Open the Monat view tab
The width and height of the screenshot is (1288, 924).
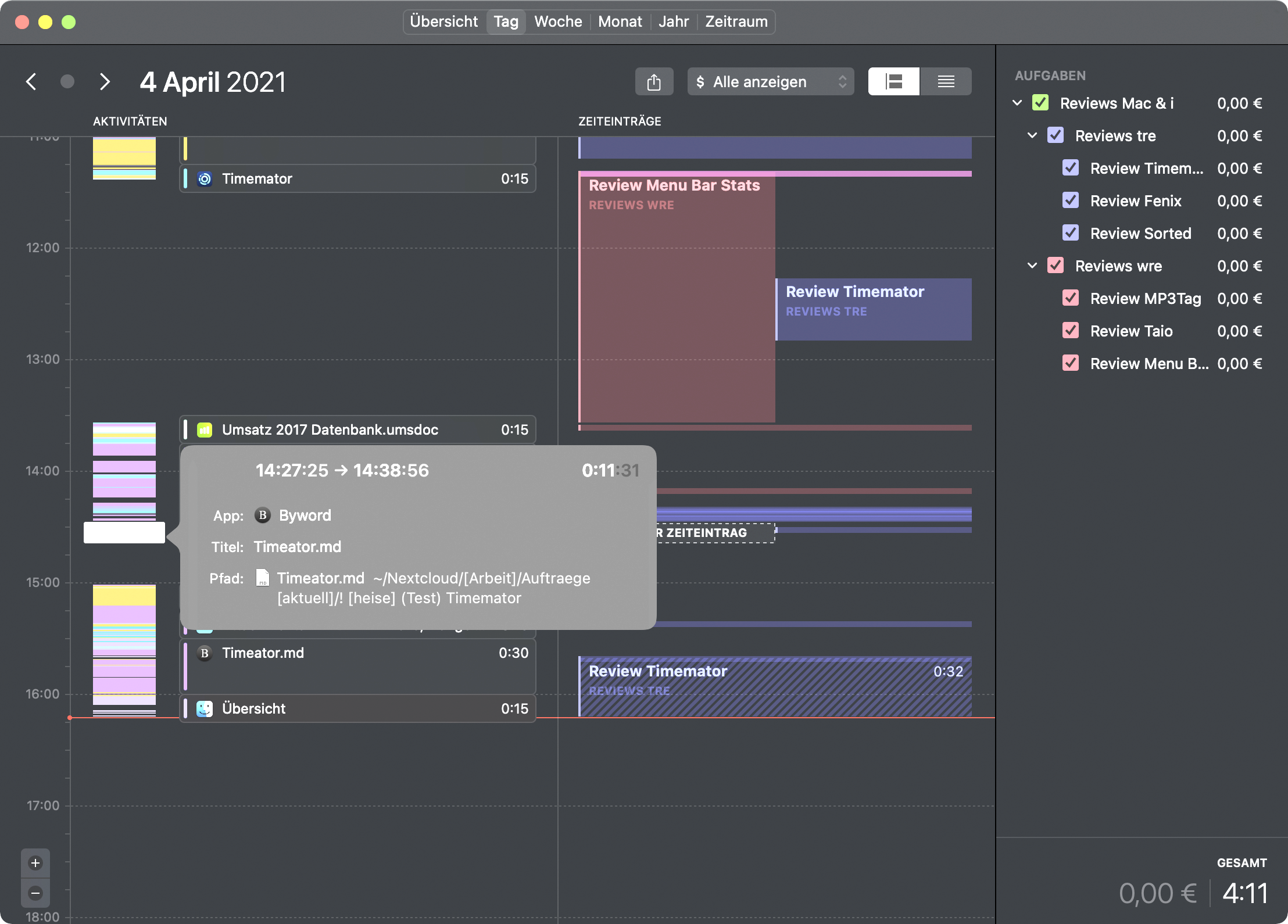620,22
